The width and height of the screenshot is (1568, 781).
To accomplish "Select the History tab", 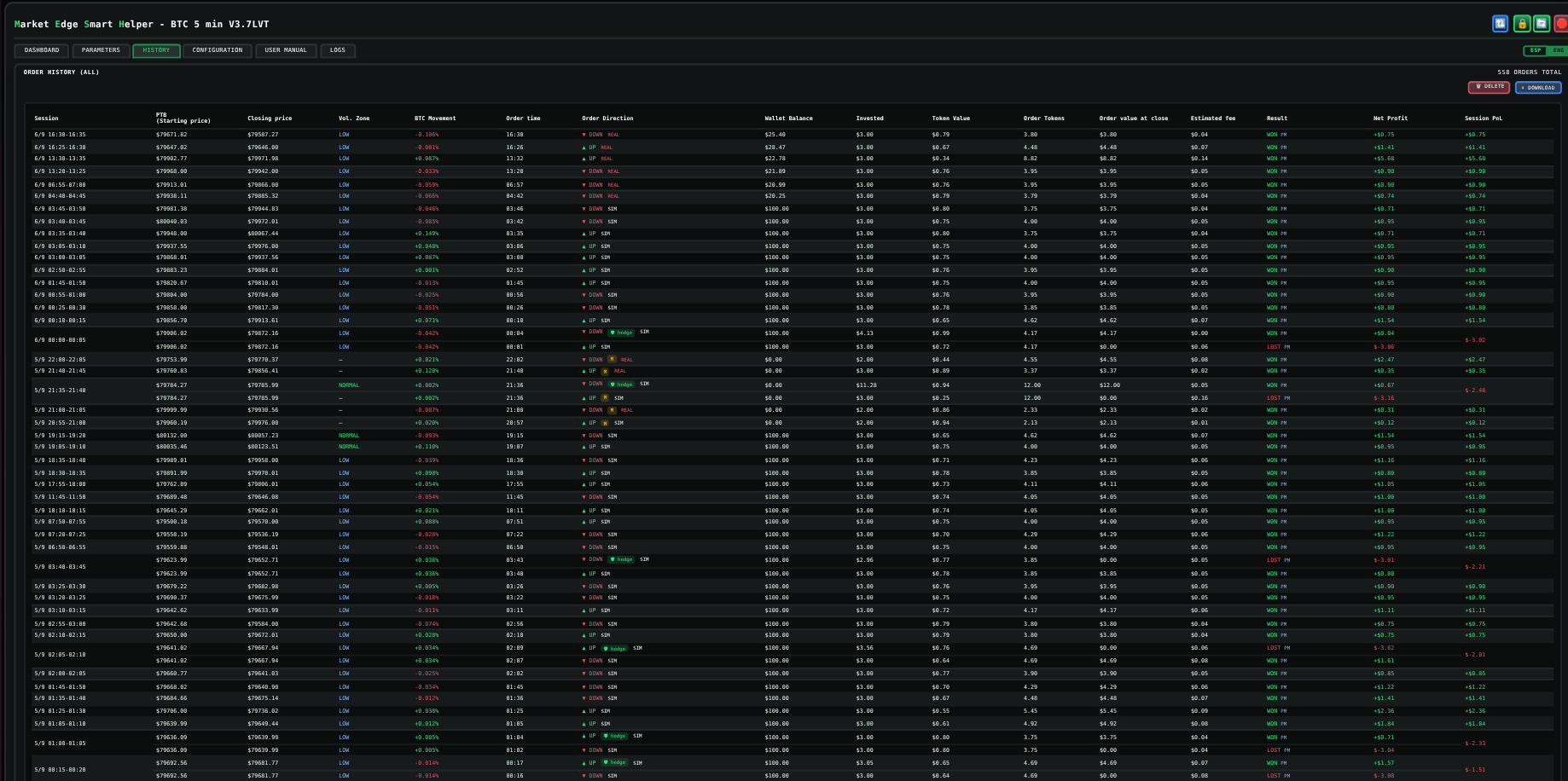I will coord(156,50).
